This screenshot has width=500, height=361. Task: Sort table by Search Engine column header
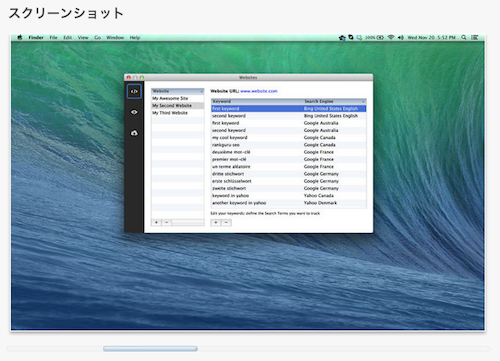[334, 101]
